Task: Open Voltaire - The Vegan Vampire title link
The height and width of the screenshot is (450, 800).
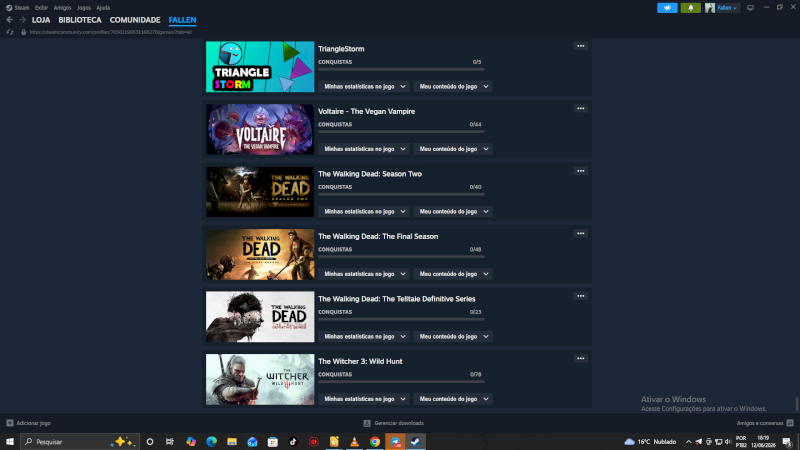Action: tap(366, 111)
